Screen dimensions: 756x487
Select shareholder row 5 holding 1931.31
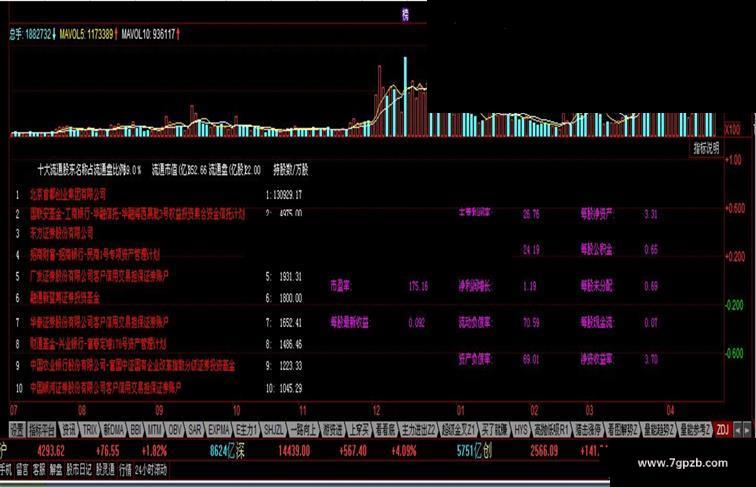[159, 277]
